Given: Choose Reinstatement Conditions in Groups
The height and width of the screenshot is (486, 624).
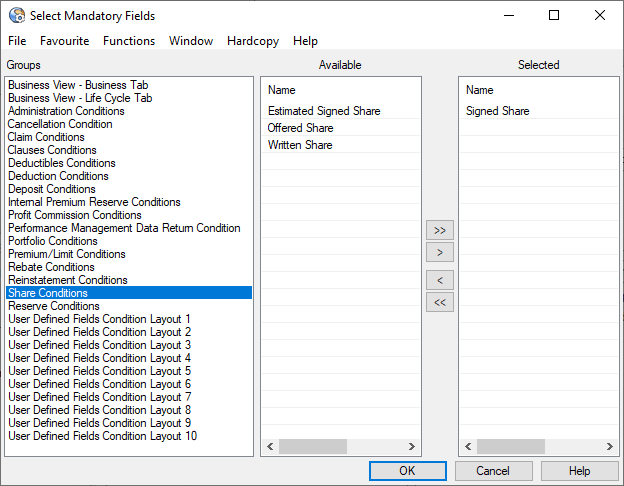Looking at the screenshot, I should pyautogui.click(x=67, y=280).
